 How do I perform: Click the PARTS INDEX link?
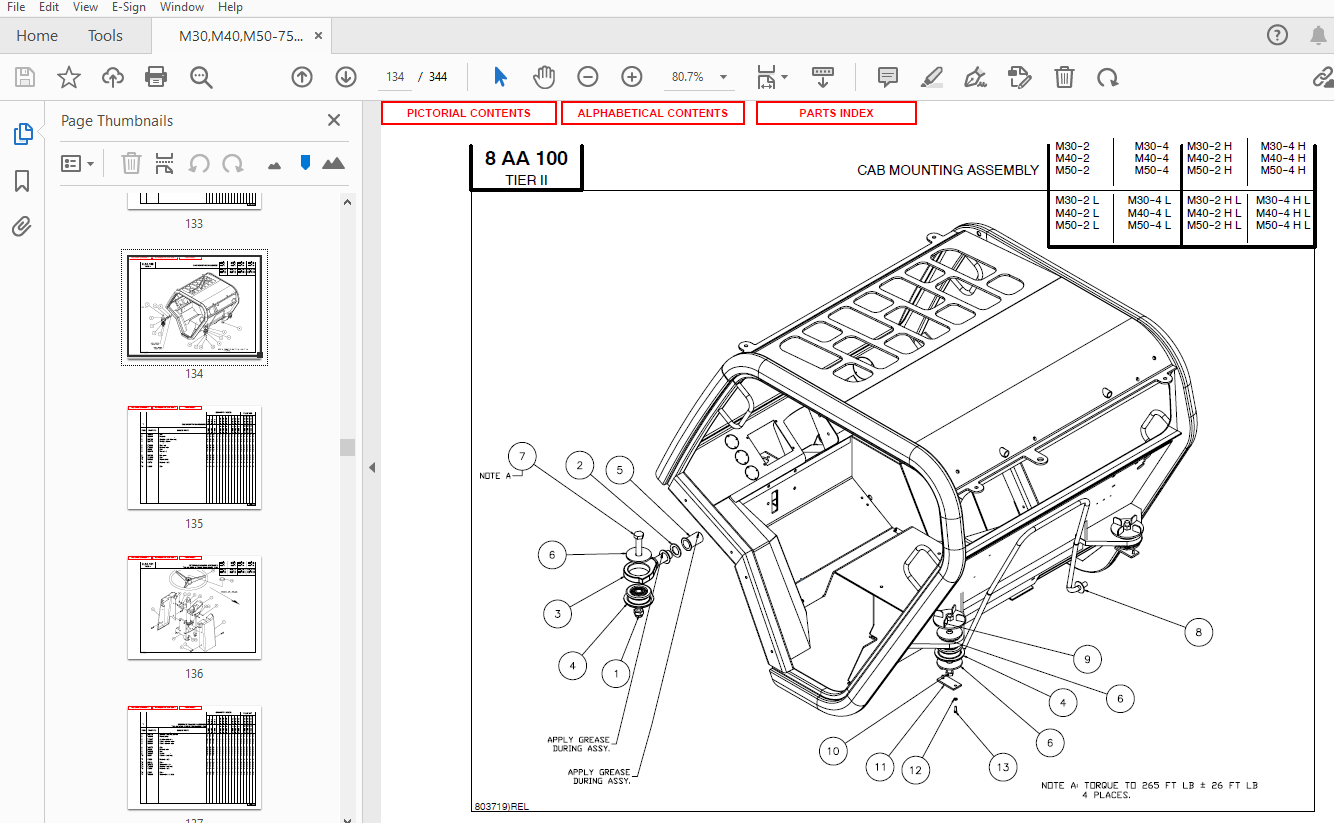(x=836, y=113)
